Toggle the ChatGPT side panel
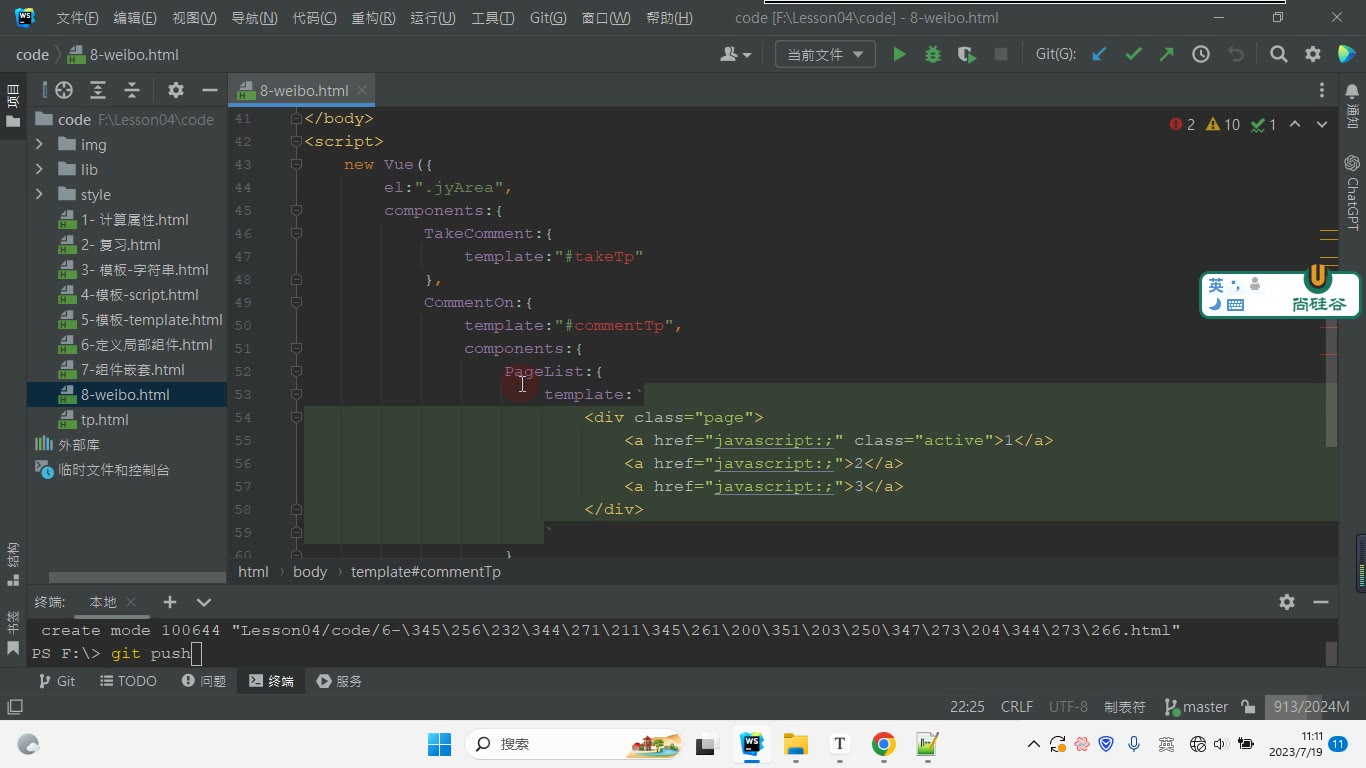 pyautogui.click(x=1352, y=192)
